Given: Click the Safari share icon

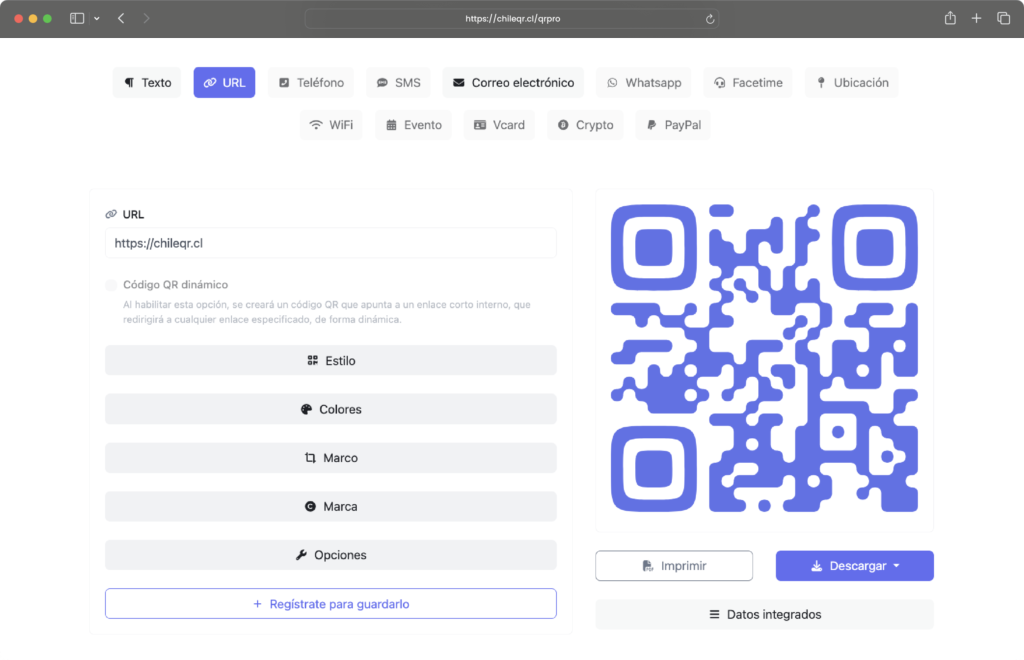Looking at the screenshot, I should (950, 18).
